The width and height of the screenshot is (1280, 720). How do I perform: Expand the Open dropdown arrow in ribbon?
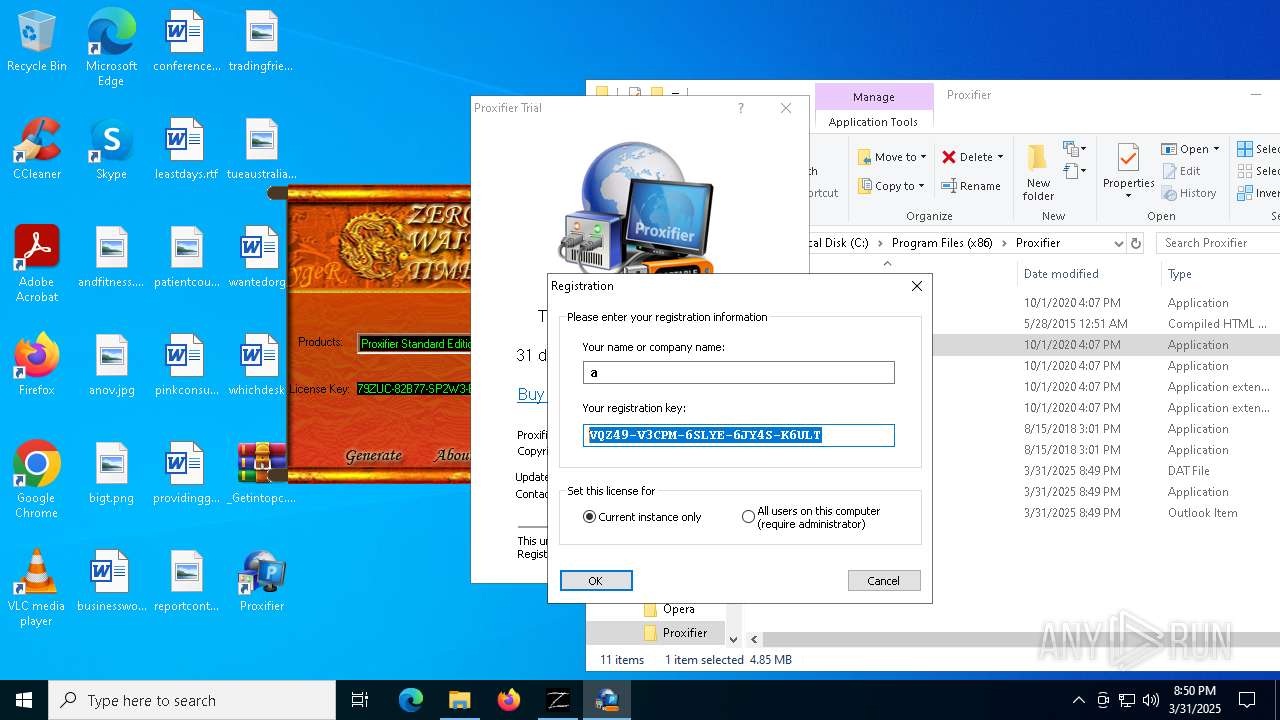pyautogui.click(x=1216, y=149)
